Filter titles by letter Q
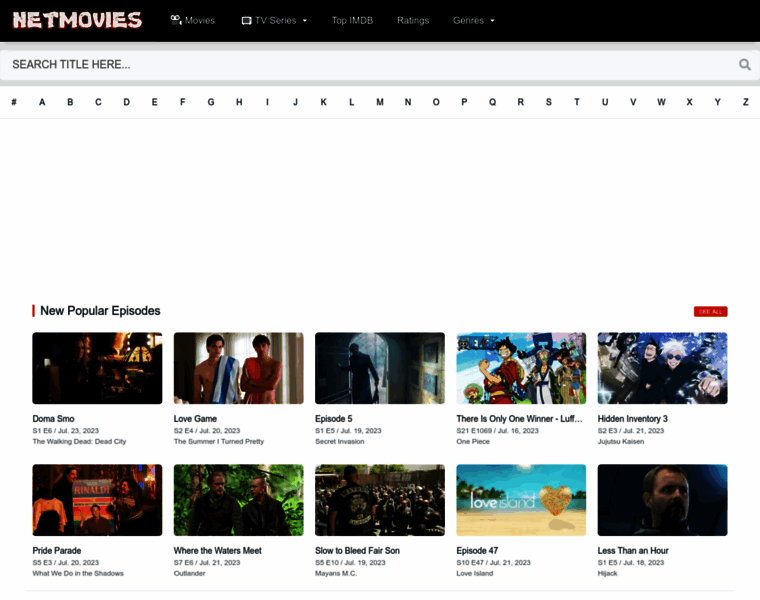Screen dimensions: 760x600 click(x=492, y=102)
